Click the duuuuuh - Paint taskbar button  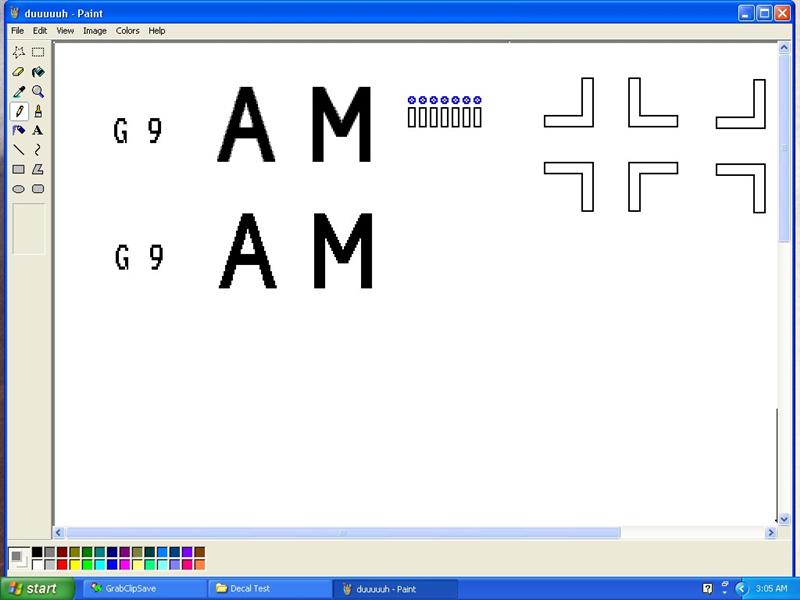(x=395, y=588)
